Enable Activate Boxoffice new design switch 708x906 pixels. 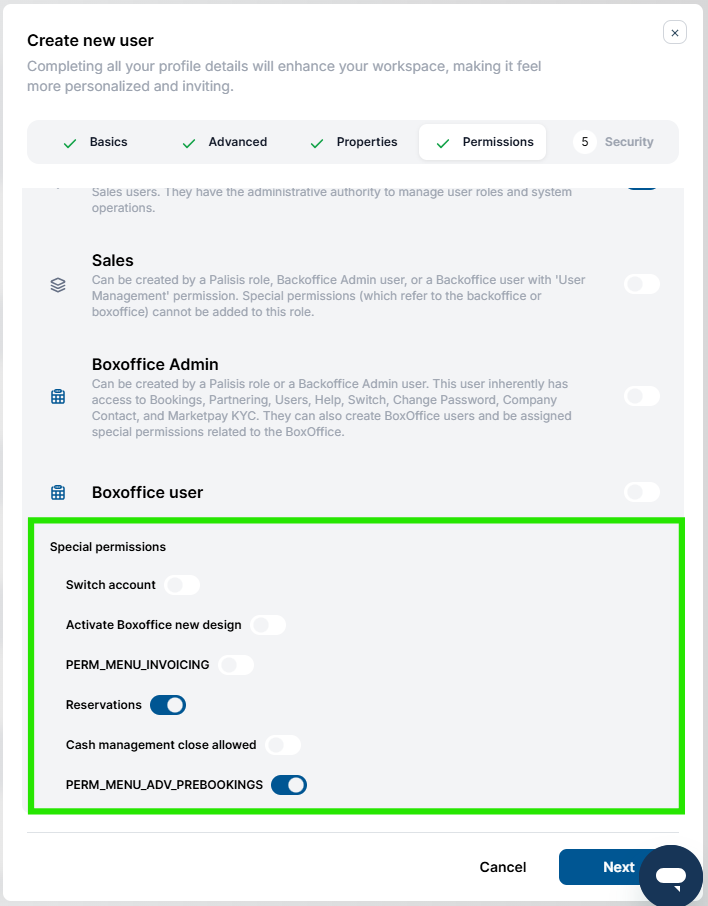tap(268, 625)
